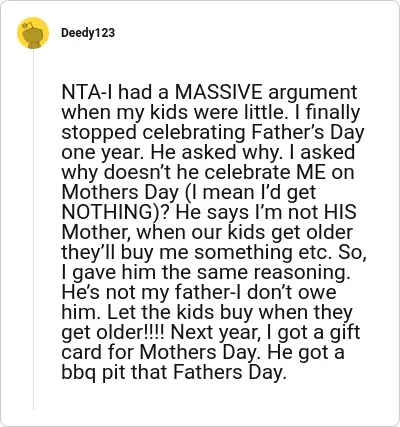Collapse the comment via vertical thread line
The height and width of the screenshot is (427, 400).
click(x=33, y=230)
